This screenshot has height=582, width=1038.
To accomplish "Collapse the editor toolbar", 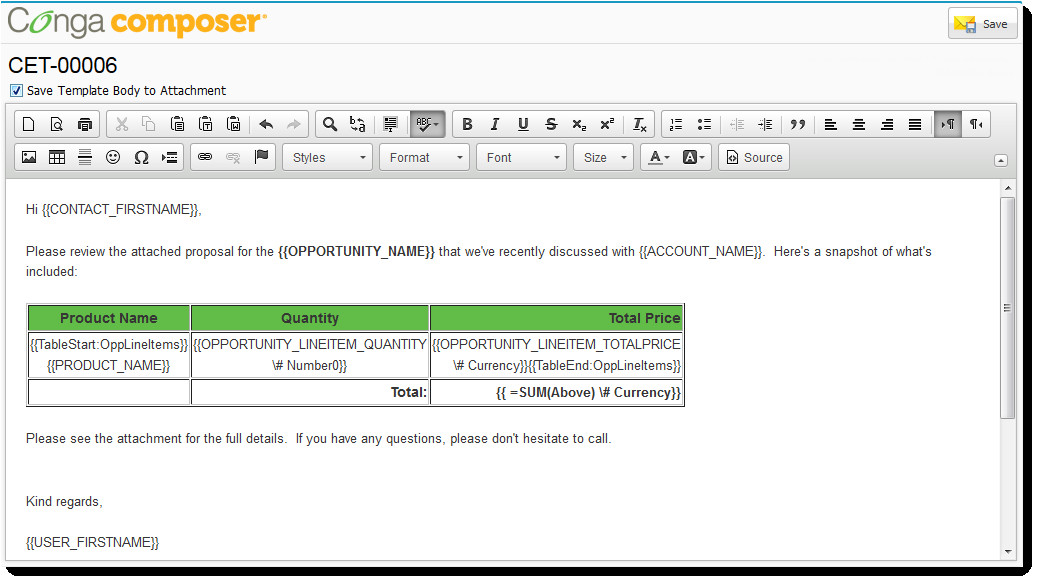I will point(1001,160).
